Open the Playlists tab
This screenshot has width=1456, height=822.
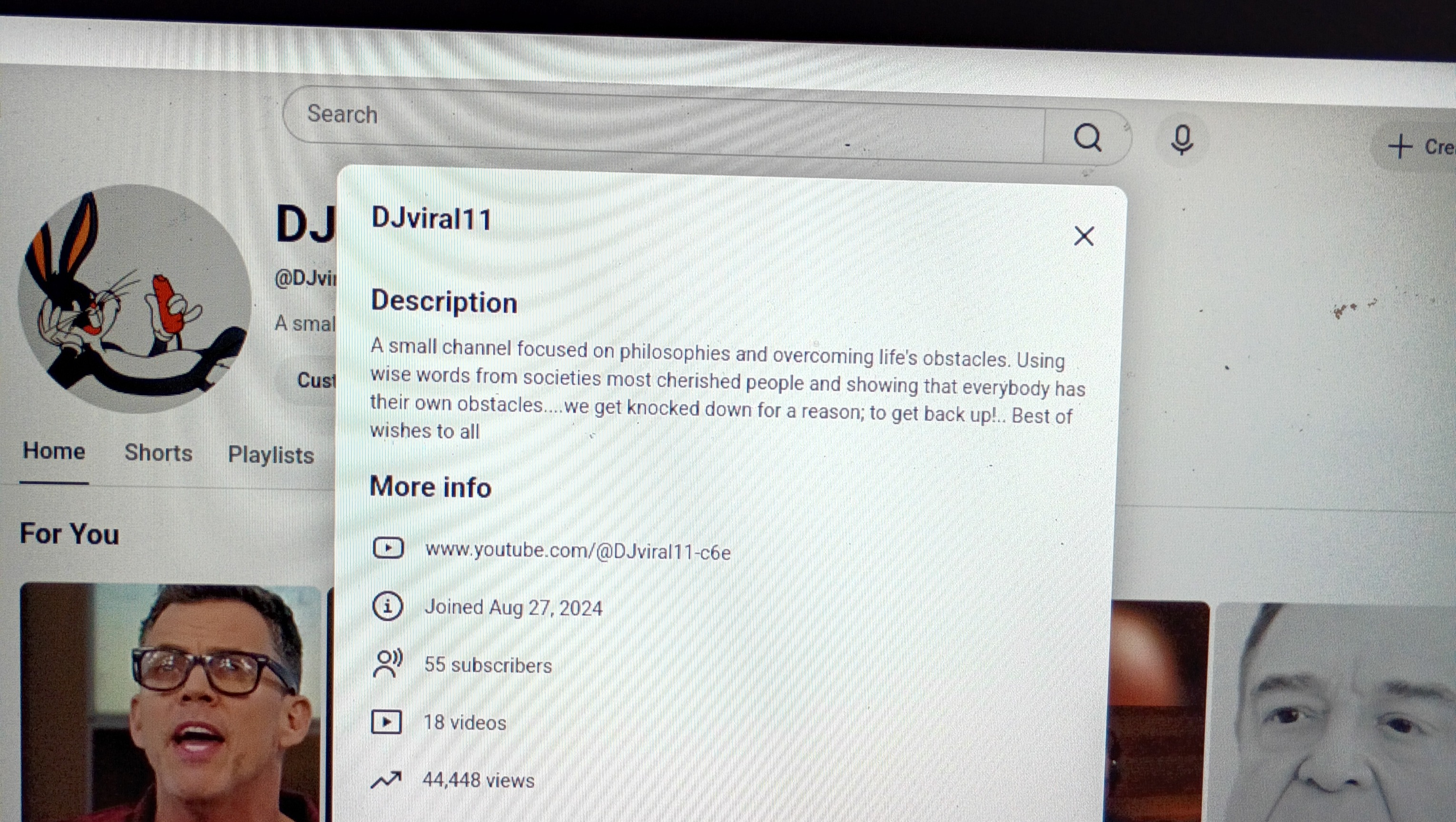271,455
